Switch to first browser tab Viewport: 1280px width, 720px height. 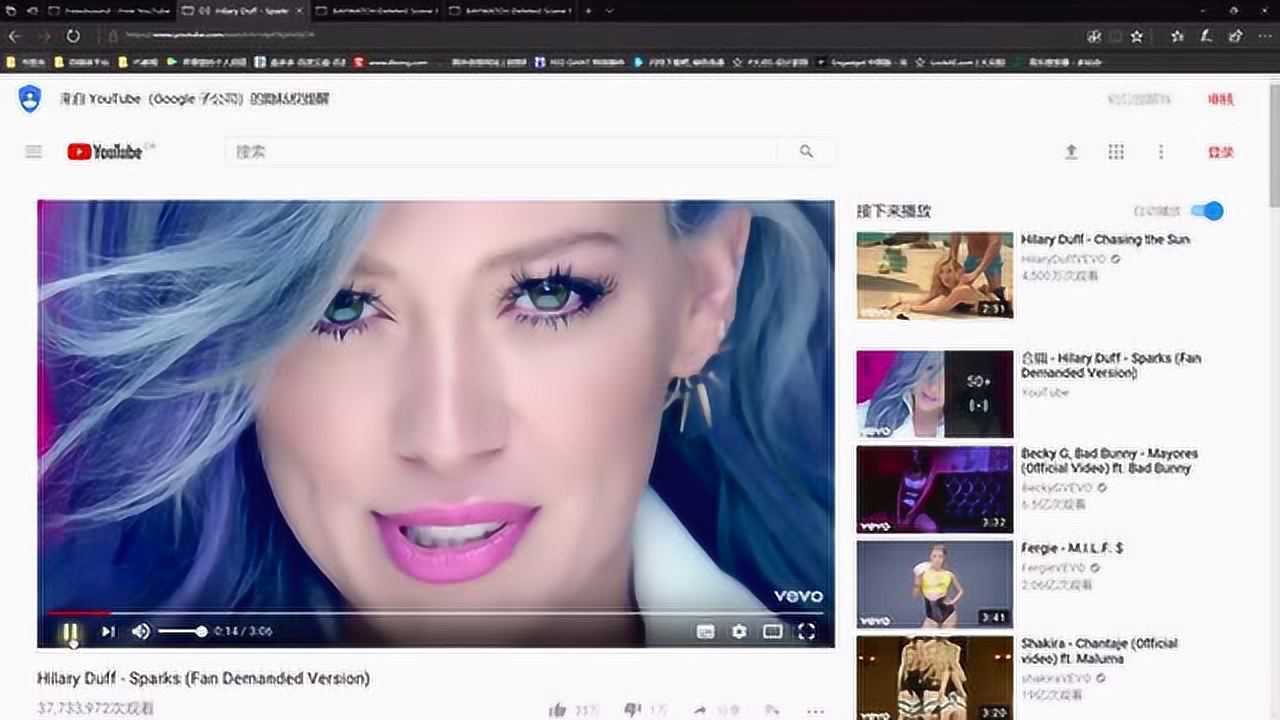point(111,10)
